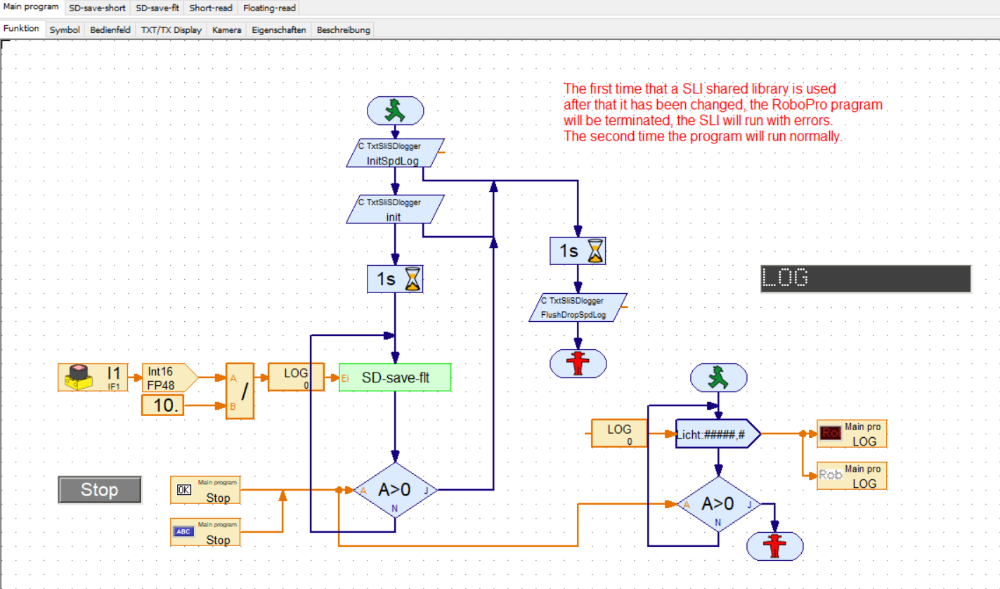Switch to the TXT/TX Display subtab
This screenshot has width=1000, height=589.
[x=171, y=30]
